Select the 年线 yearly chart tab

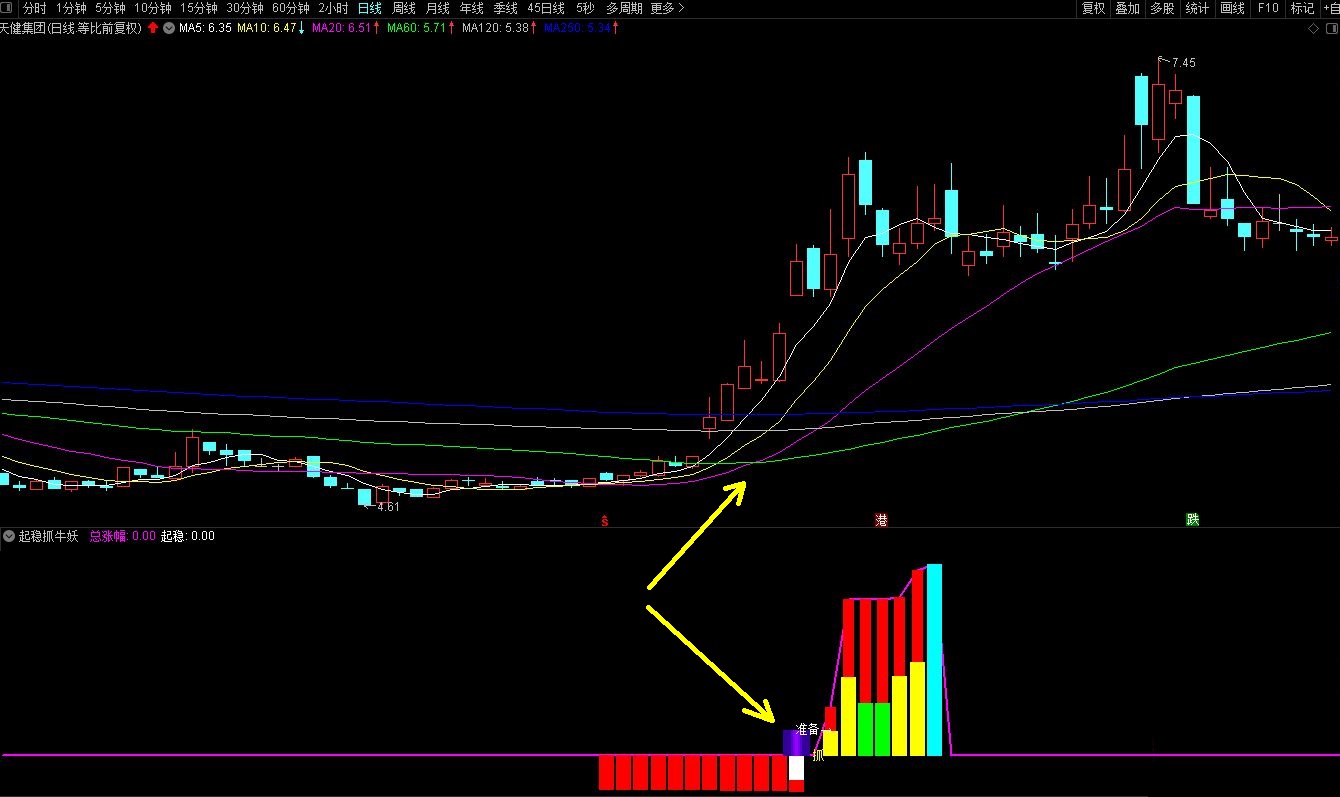471,8
